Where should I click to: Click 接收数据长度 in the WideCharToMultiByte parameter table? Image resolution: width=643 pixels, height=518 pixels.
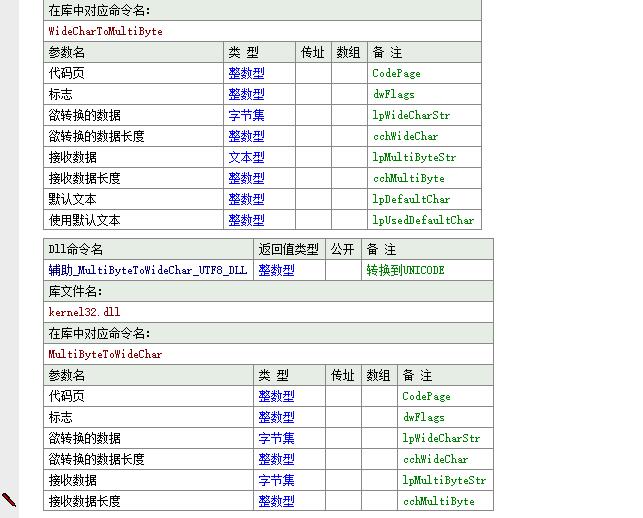[x=84, y=178]
